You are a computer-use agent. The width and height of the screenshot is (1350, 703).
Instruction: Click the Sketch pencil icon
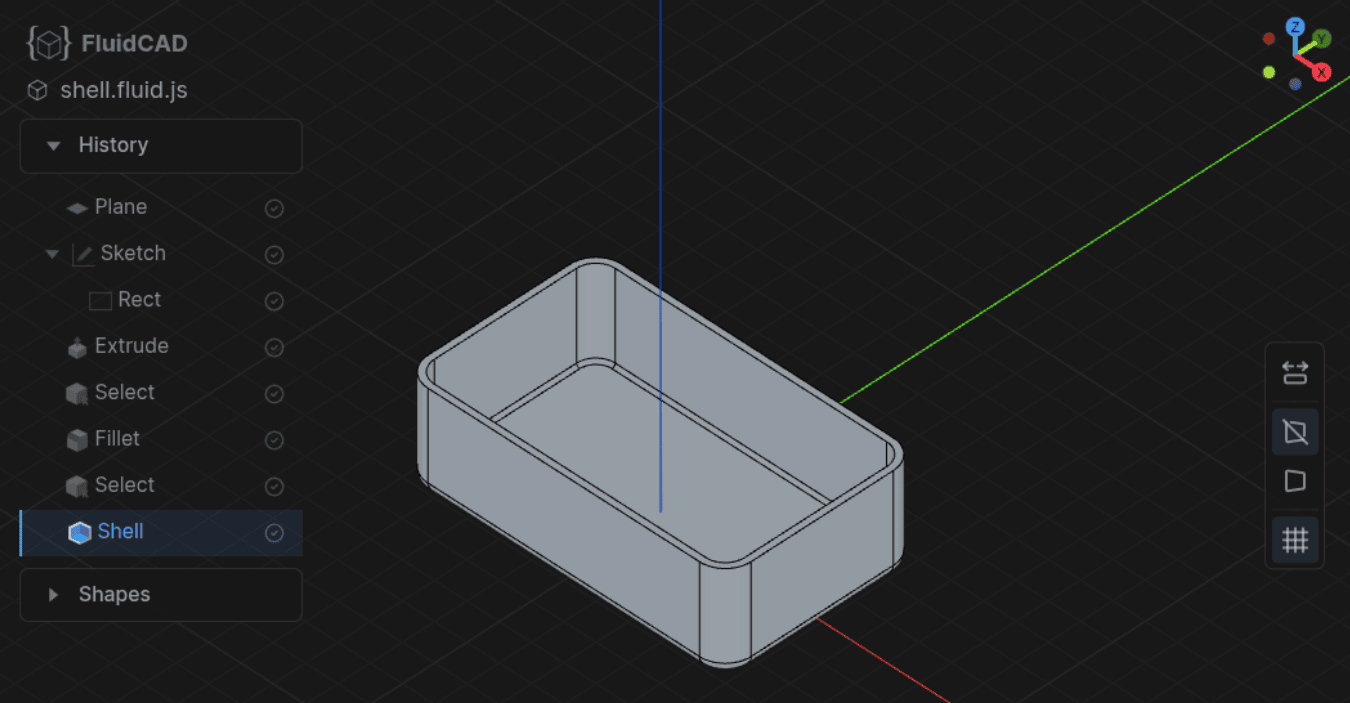pos(83,254)
